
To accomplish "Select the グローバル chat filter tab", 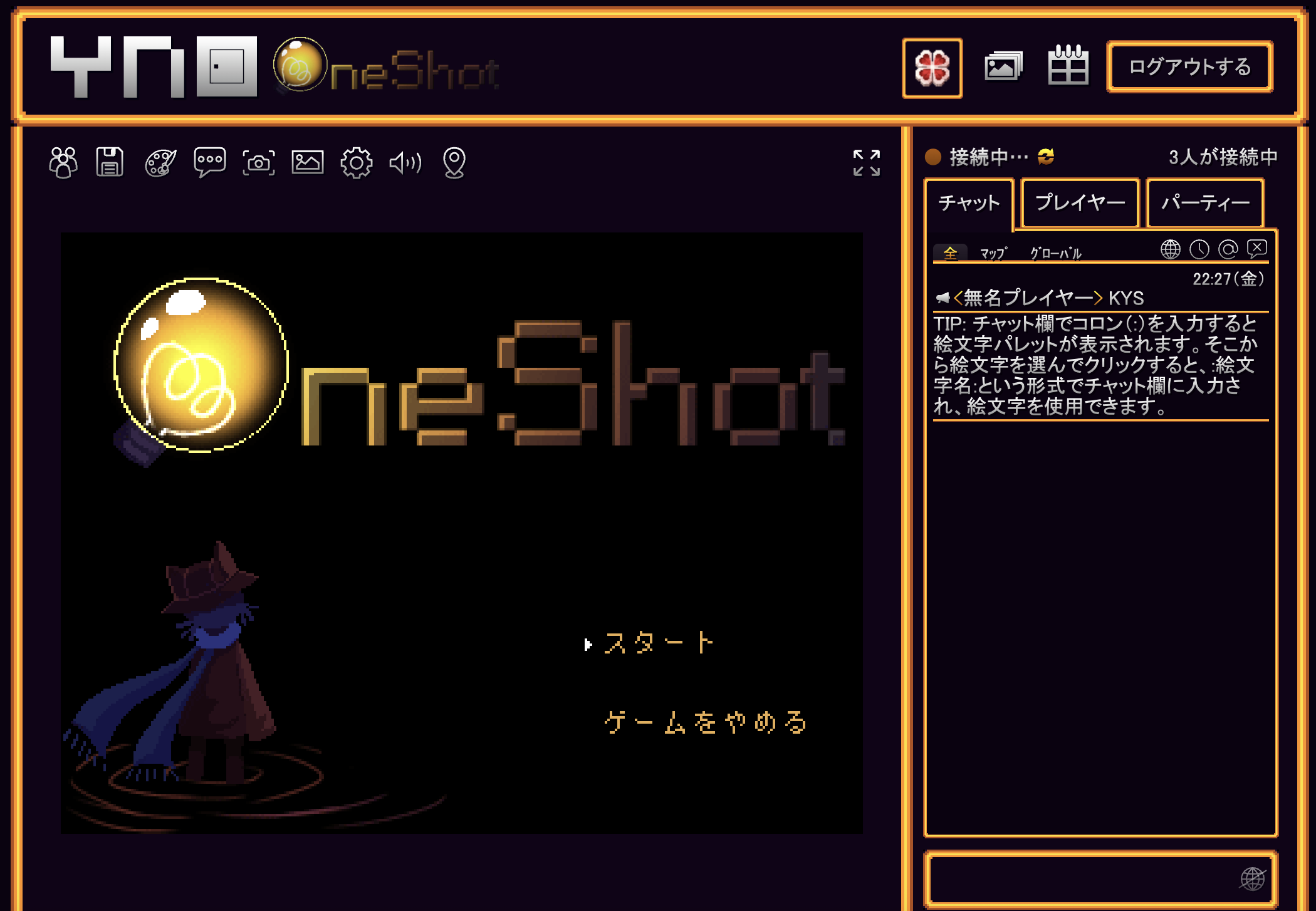I will click(1056, 253).
